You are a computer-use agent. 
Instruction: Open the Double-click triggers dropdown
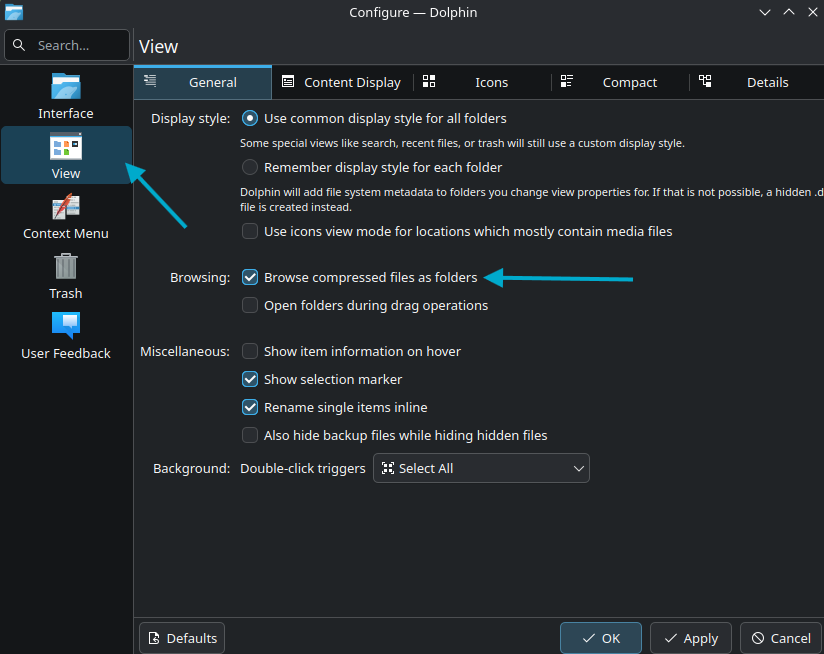(481, 468)
